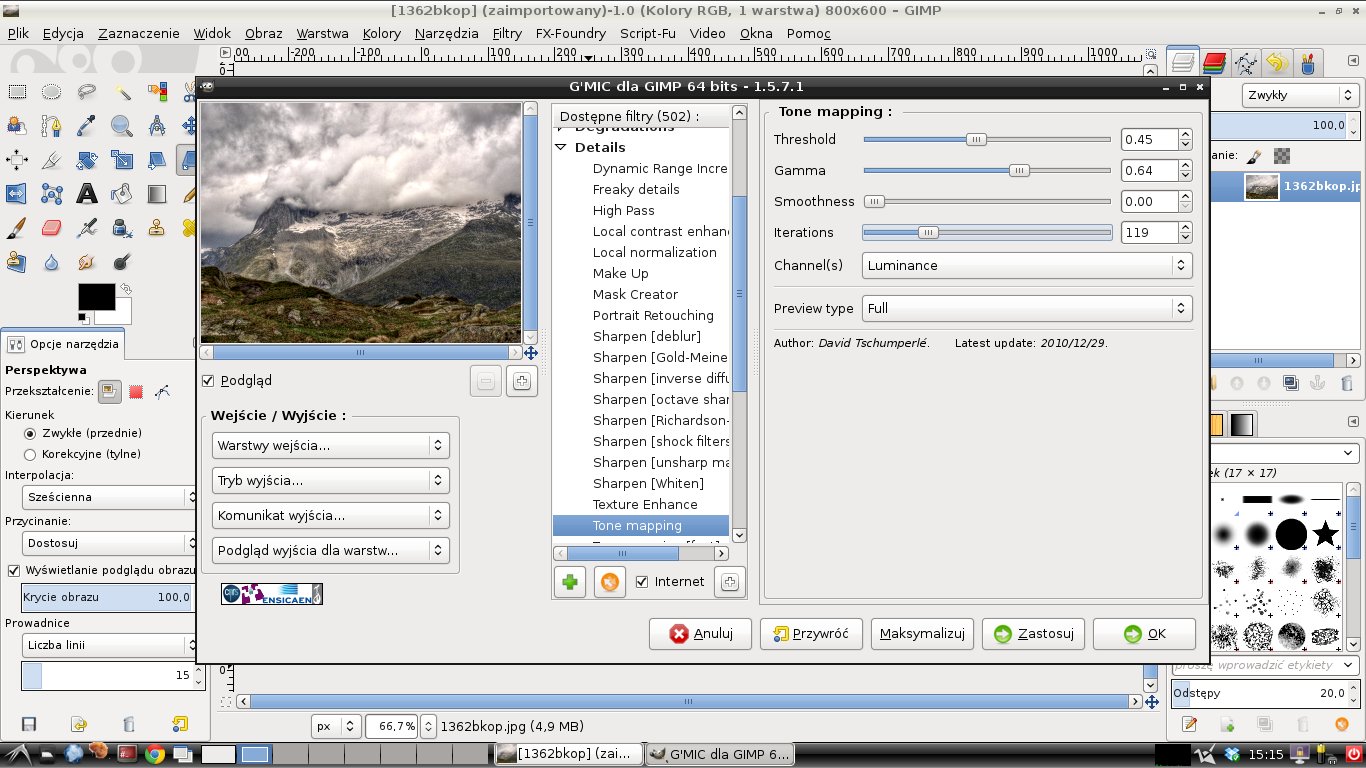
Task: Choose the Text tool
Action: 87,194
